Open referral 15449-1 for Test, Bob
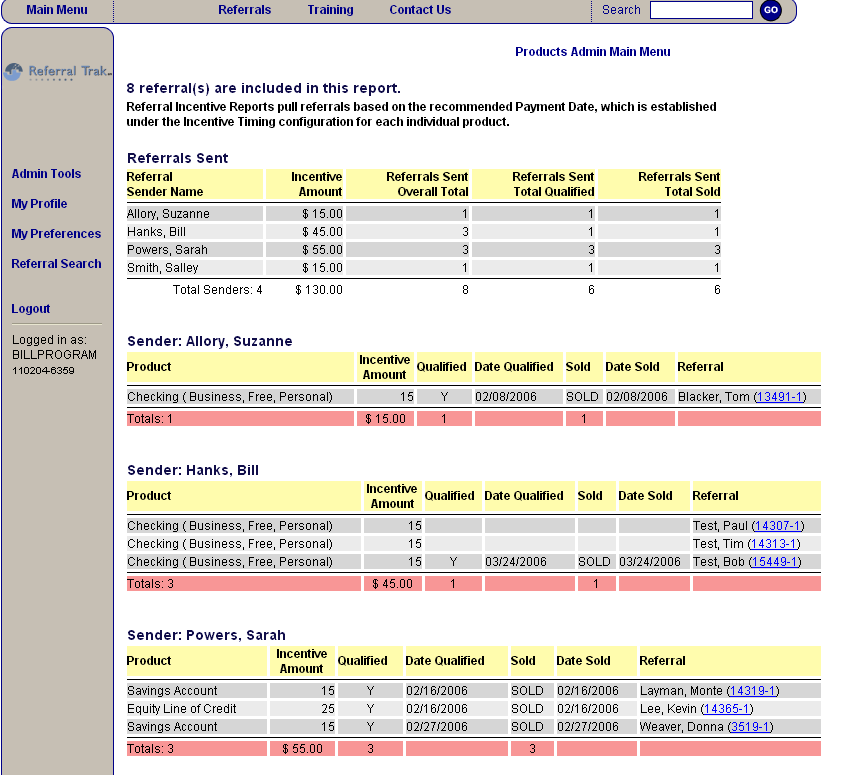 tap(774, 561)
